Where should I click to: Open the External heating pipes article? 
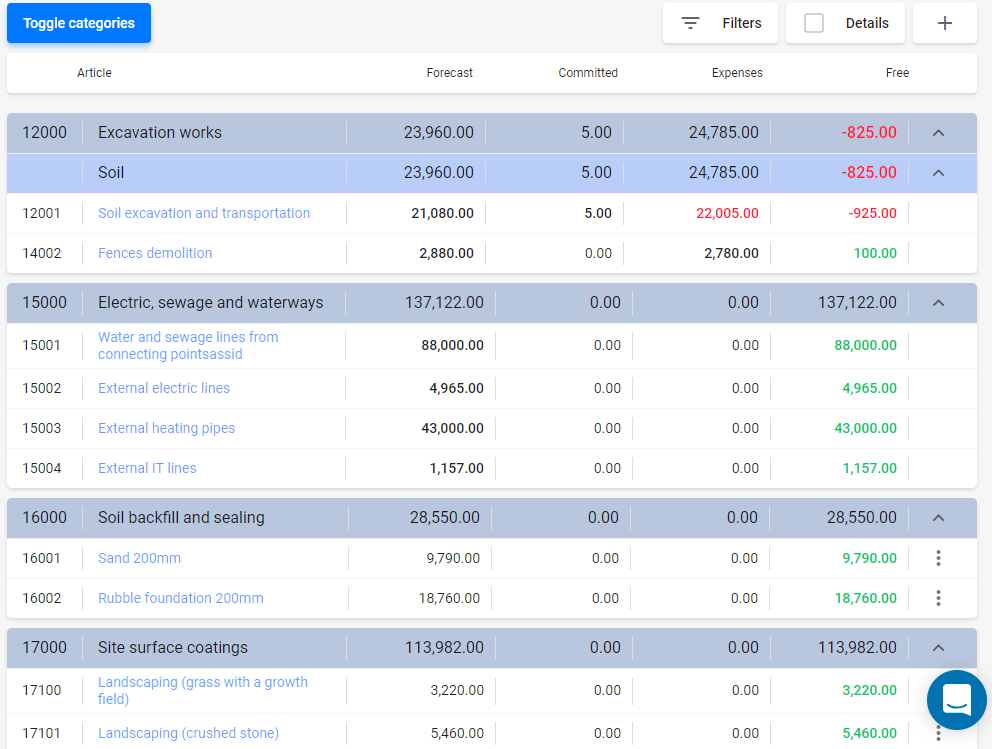pyautogui.click(x=166, y=428)
